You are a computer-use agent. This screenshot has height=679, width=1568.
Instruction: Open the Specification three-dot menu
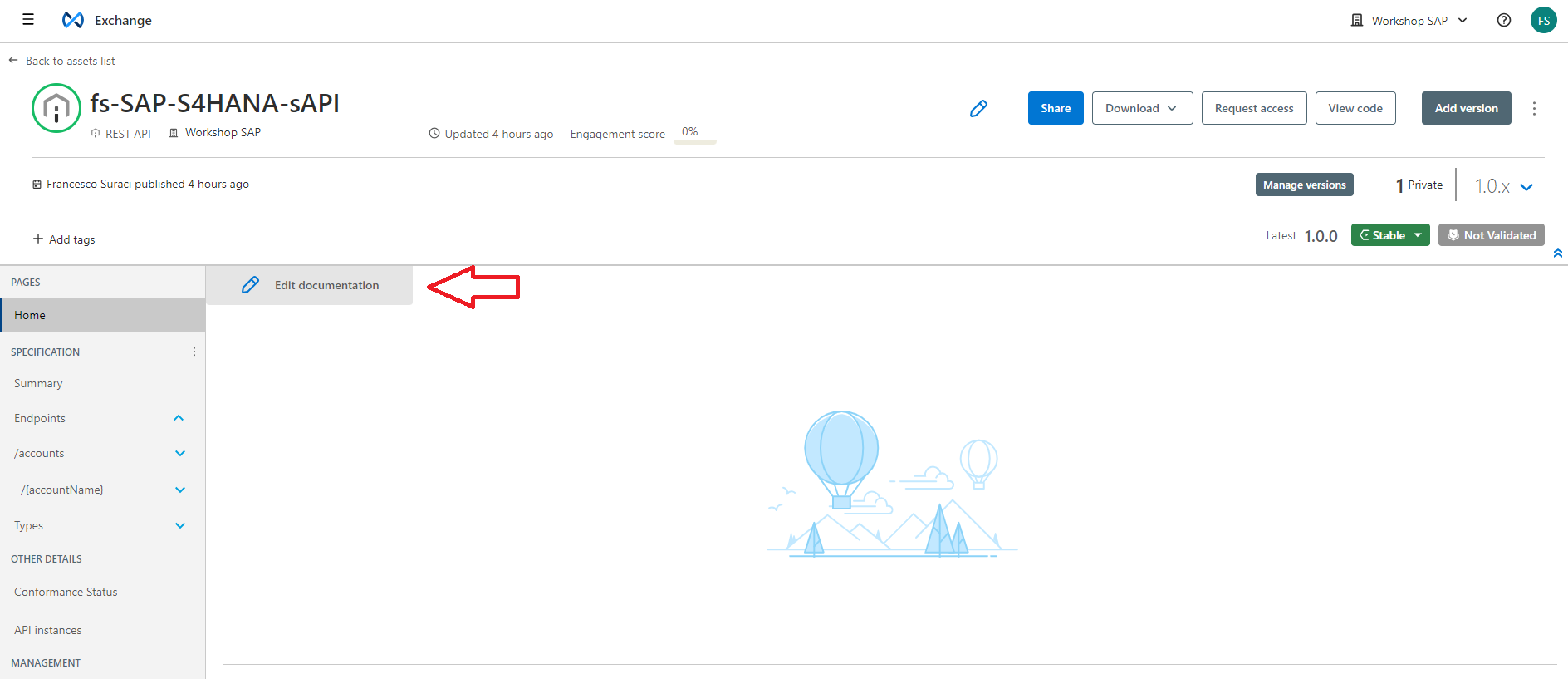pos(194,352)
